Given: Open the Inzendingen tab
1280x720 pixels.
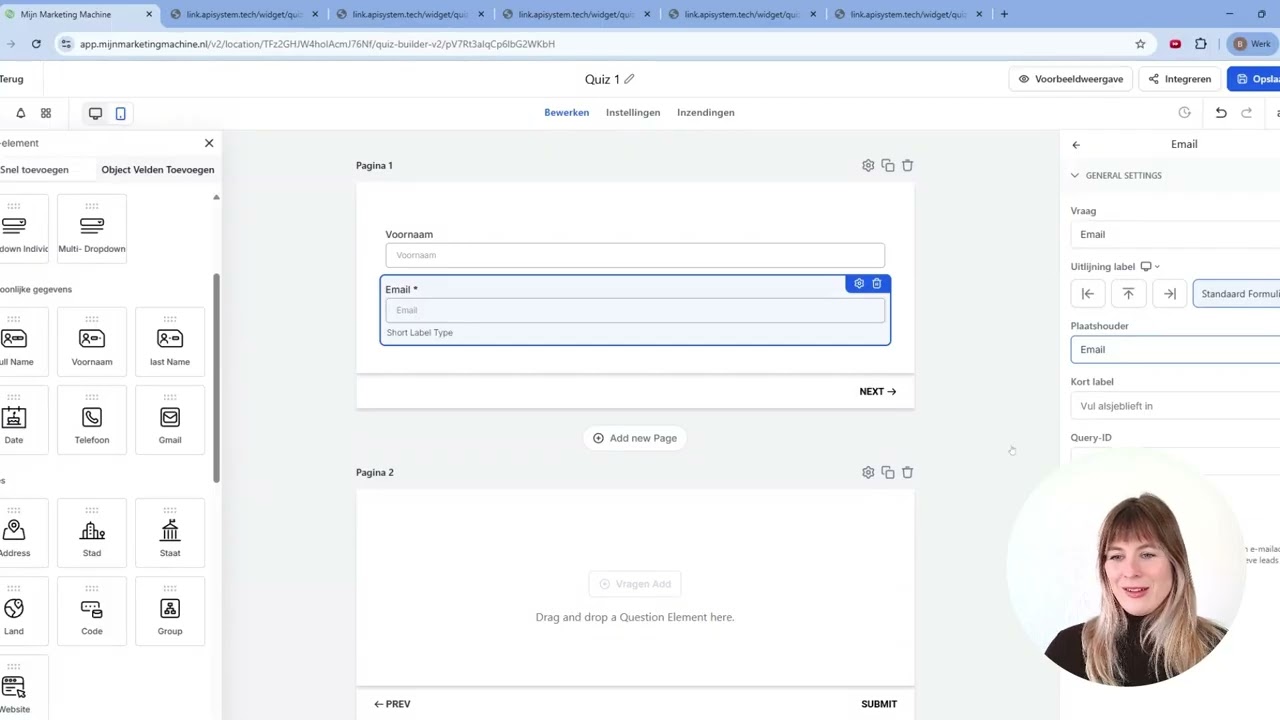Looking at the screenshot, I should pyautogui.click(x=706, y=113).
